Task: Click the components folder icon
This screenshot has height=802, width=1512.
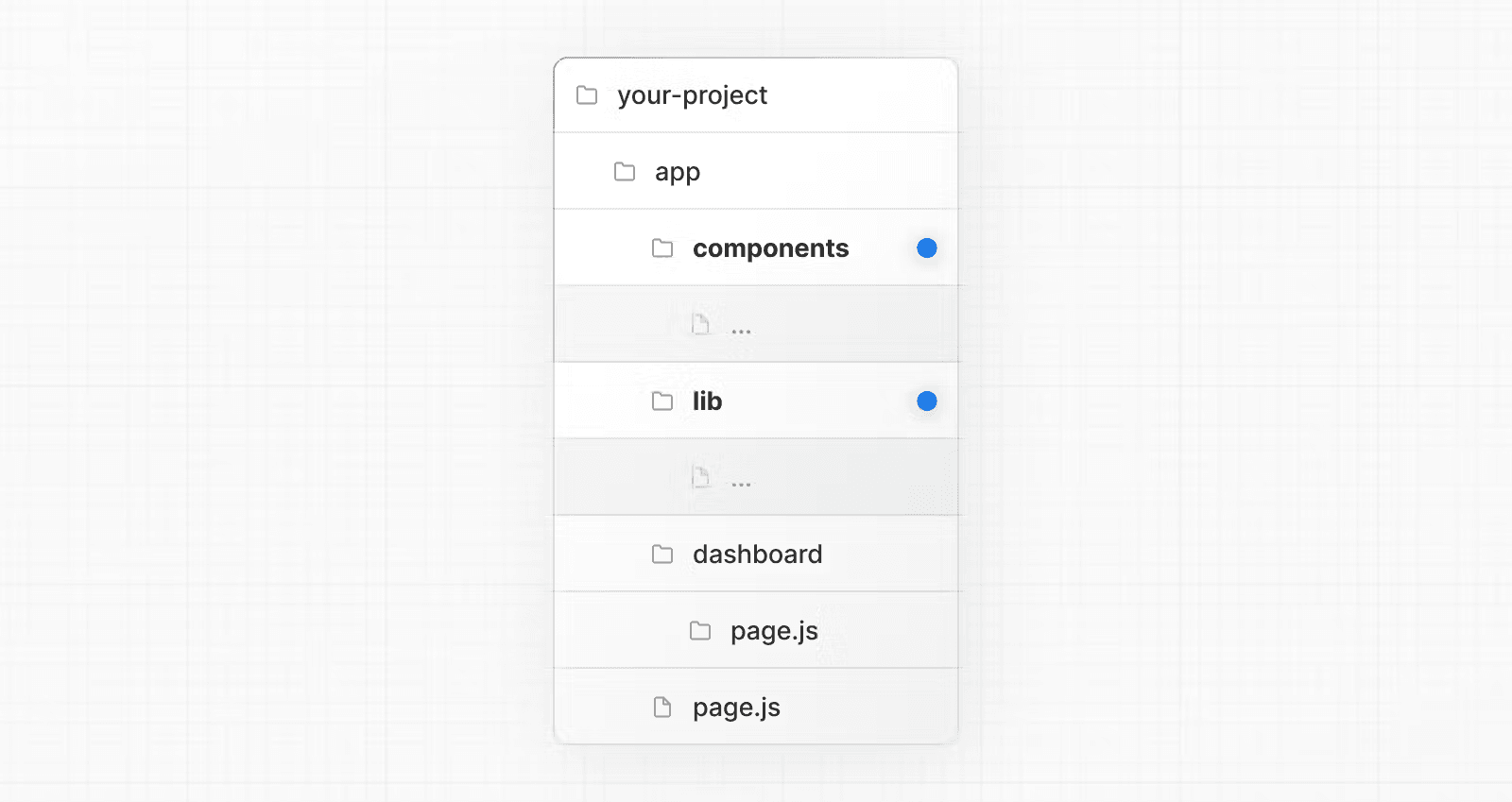Action: click(x=662, y=248)
